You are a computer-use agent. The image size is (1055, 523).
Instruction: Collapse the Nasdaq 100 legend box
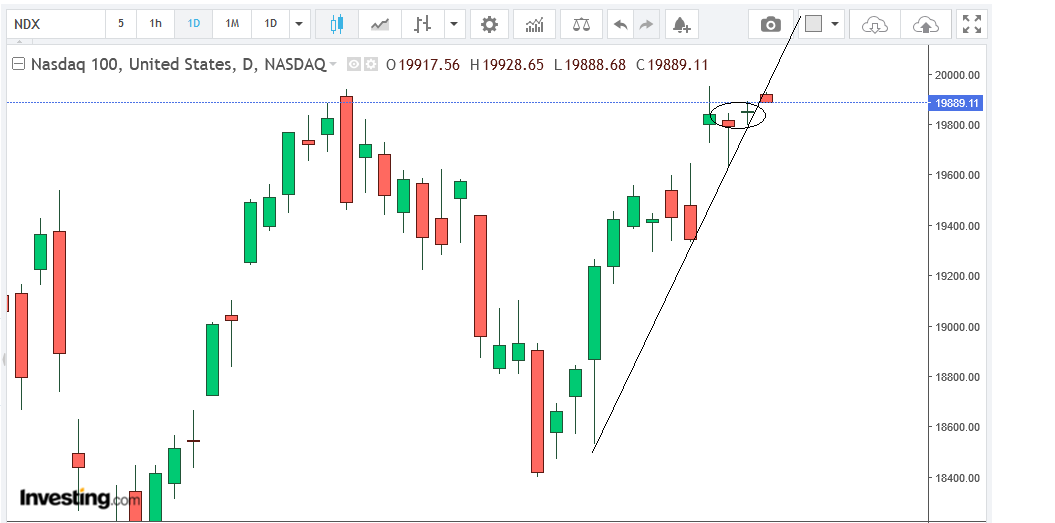(x=19, y=64)
